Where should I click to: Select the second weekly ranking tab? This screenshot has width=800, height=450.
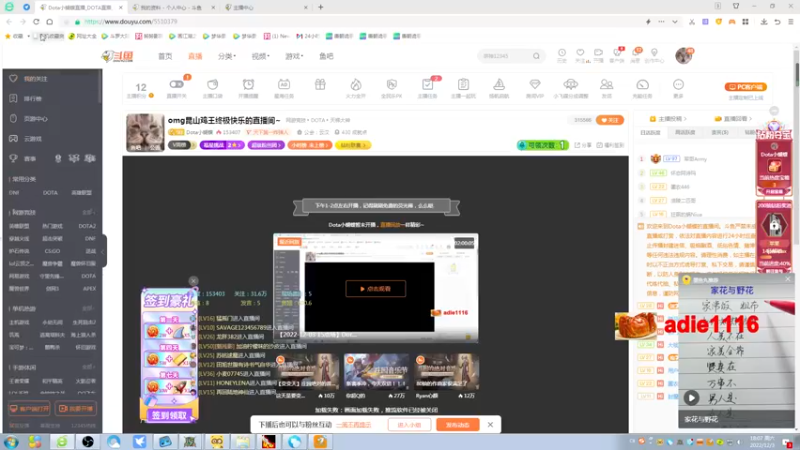pyautogui.click(x=685, y=133)
